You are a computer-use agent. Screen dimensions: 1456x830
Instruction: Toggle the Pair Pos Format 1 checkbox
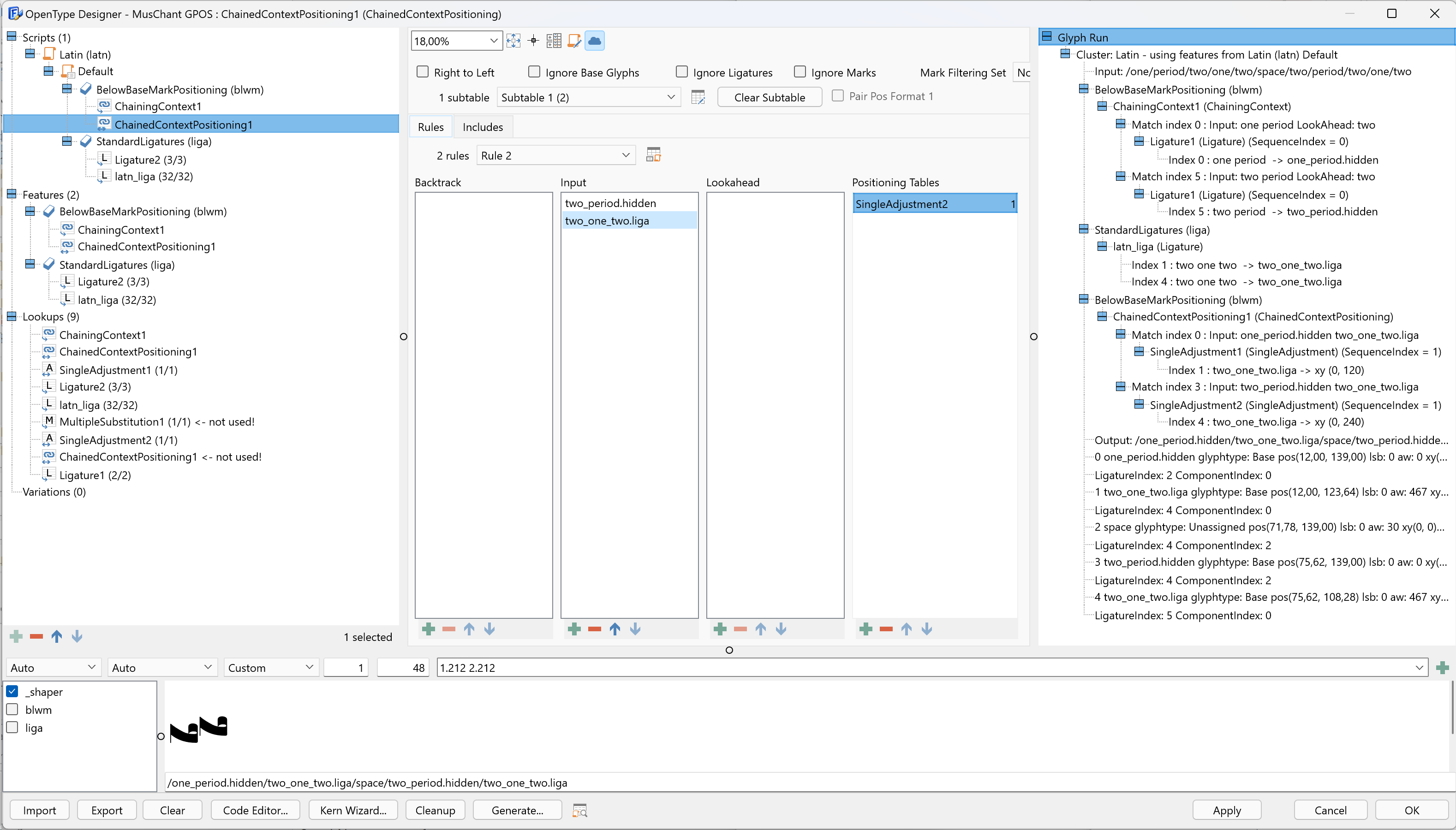pyautogui.click(x=838, y=96)
